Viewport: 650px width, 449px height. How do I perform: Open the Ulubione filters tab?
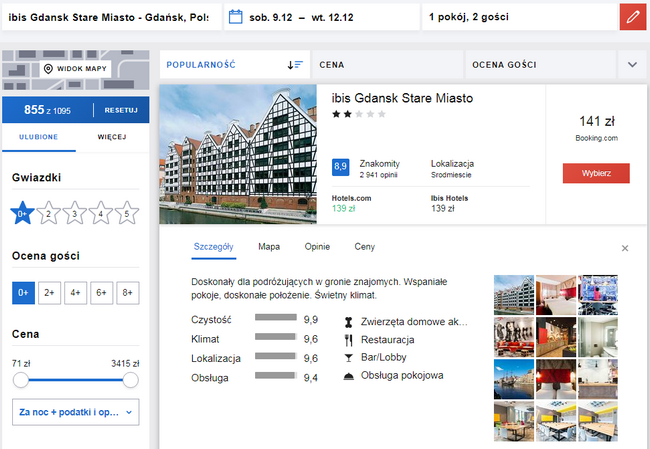coord(39,137)
